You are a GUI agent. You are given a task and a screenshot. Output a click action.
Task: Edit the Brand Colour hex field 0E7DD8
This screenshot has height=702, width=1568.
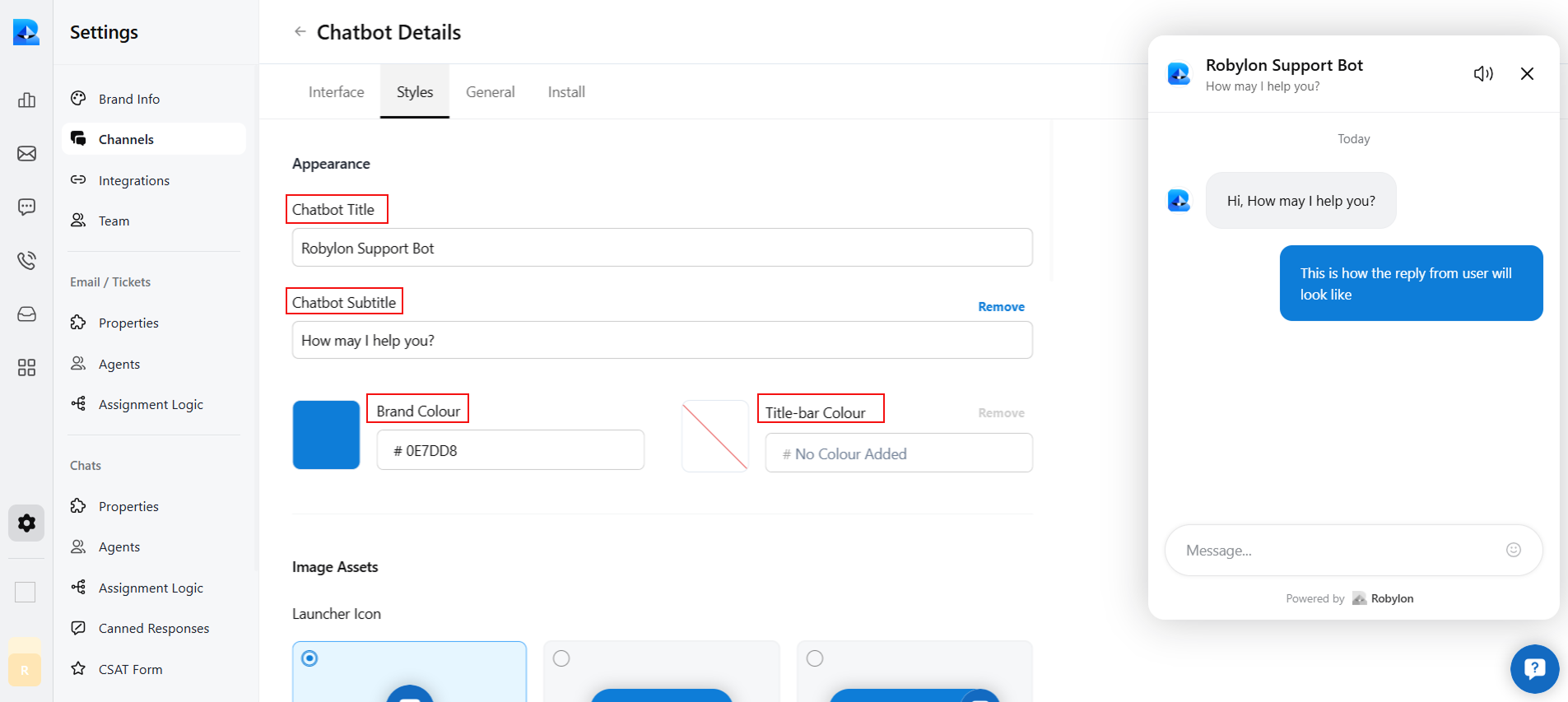(510, 450)
